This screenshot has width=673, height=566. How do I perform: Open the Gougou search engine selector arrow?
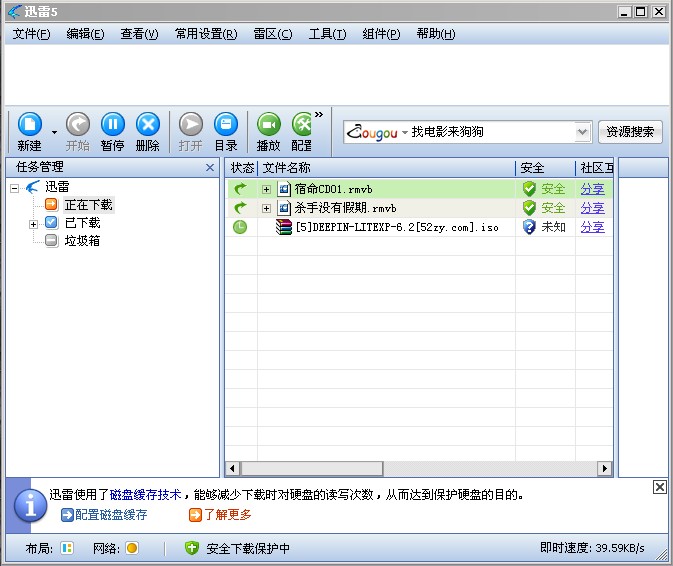tap(404, 133)
